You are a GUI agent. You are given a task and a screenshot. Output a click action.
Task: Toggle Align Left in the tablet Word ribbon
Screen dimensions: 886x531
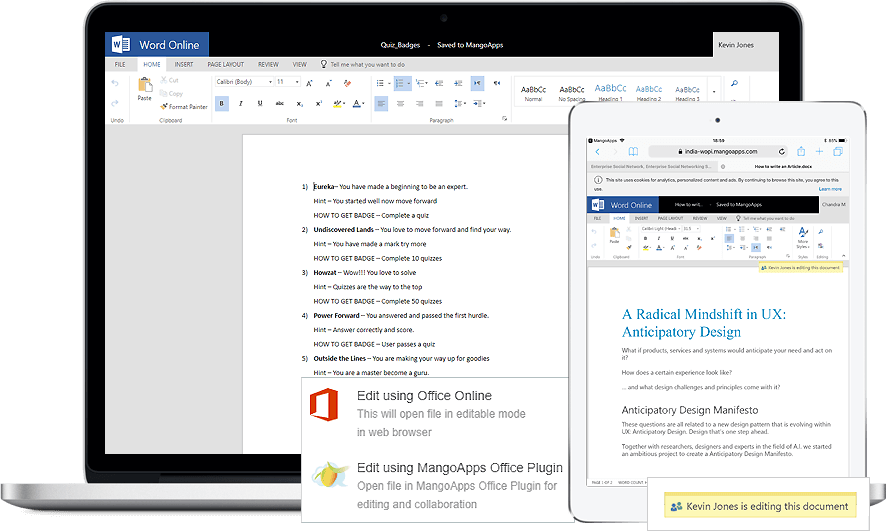coord(729,238)
